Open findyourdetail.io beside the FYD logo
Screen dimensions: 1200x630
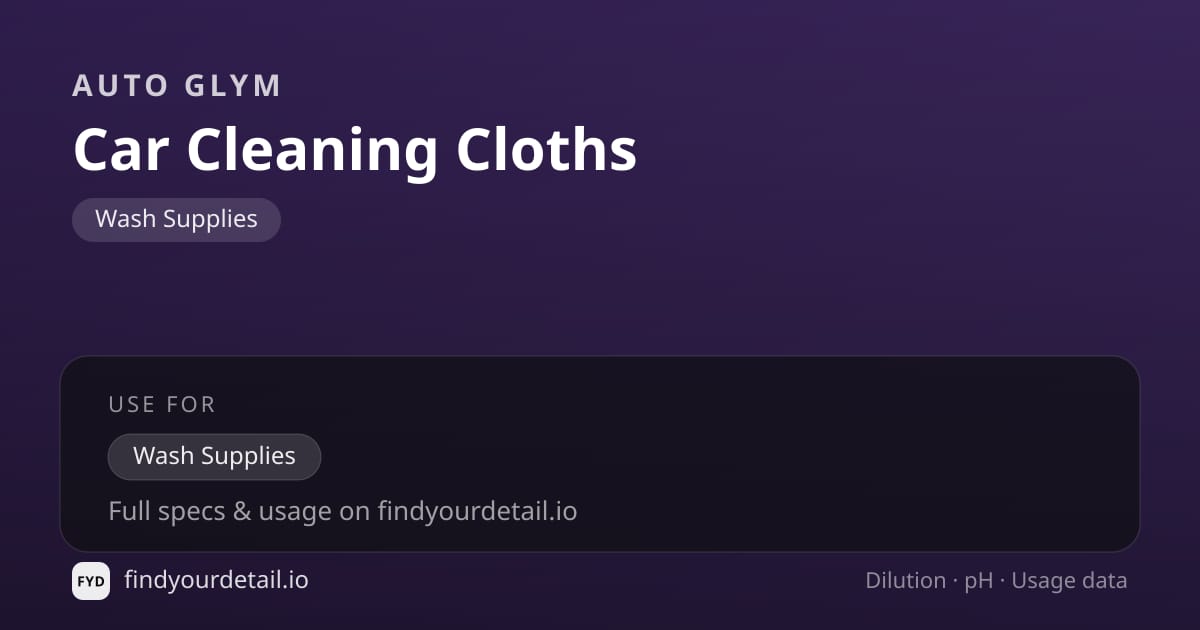tap(216, 580)
